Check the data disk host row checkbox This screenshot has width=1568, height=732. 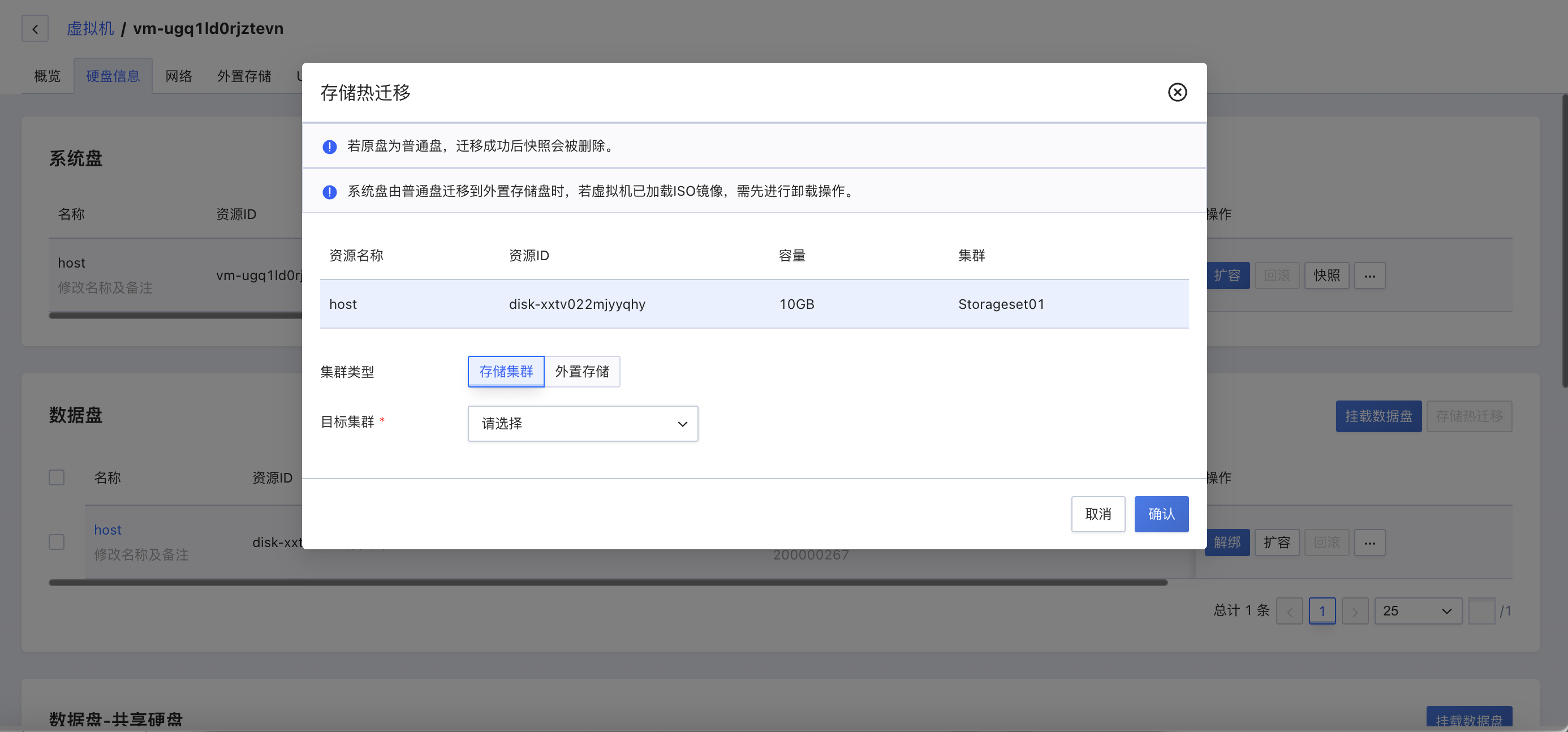pos(57,541)
